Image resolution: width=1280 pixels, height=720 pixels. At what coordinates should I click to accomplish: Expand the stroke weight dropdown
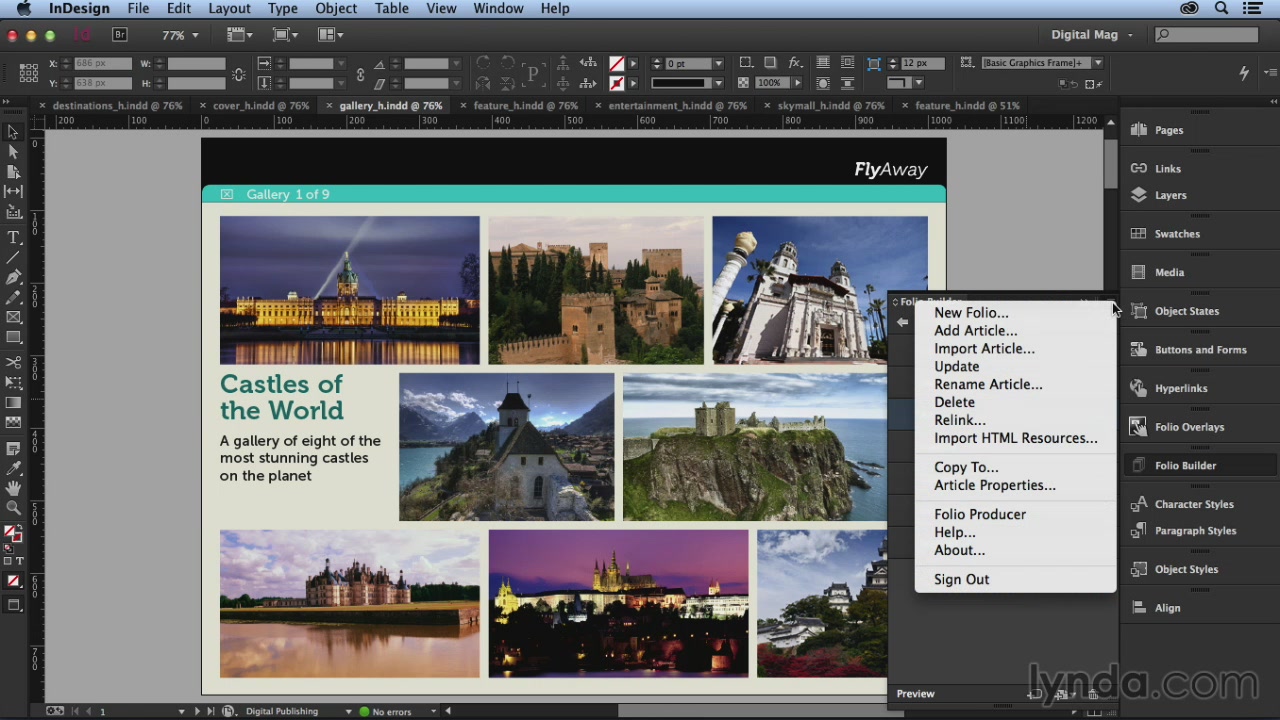[x=718, y=63]
